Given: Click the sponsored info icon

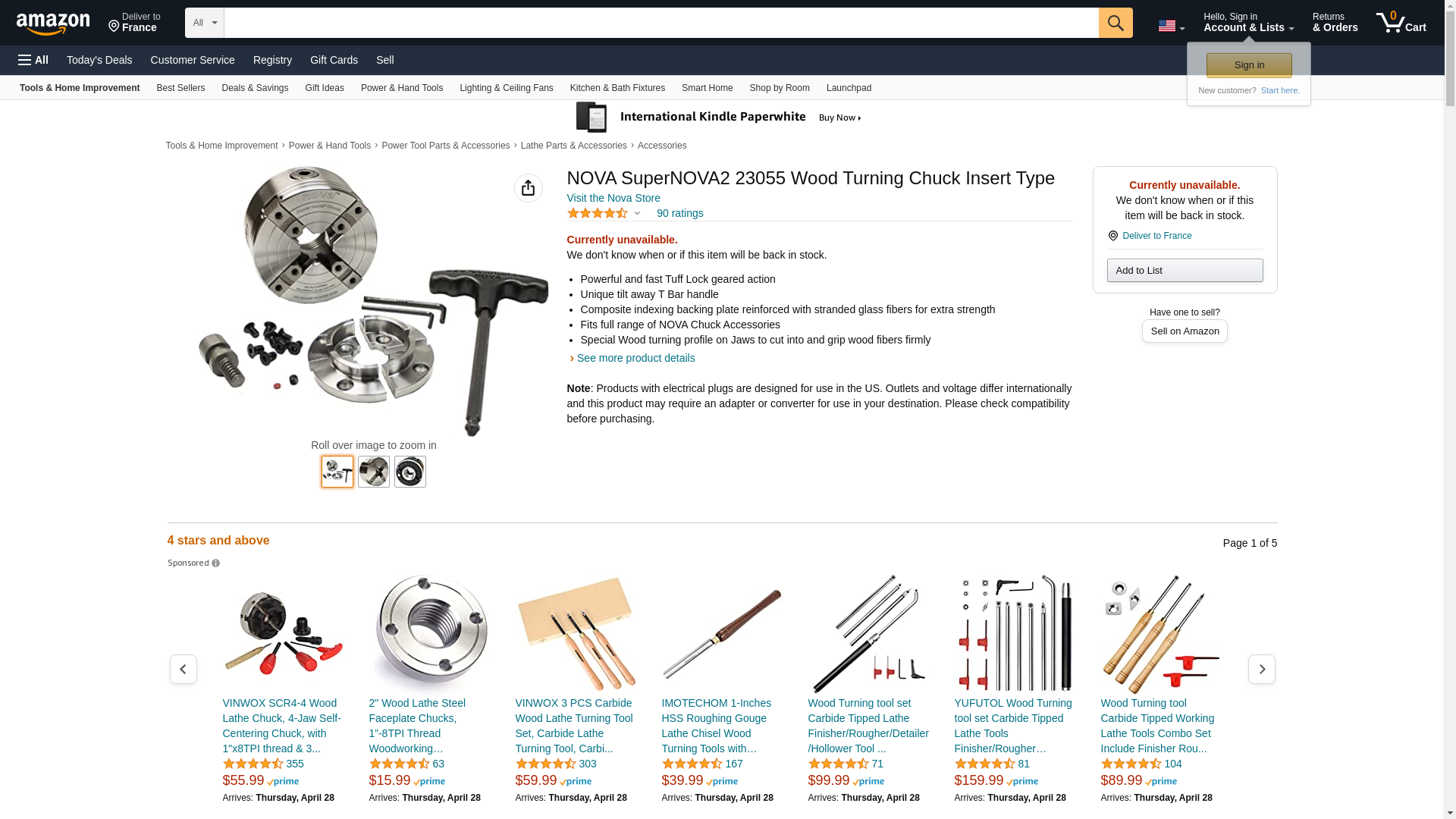Looking at the screenshot, I should coord(215,563).
